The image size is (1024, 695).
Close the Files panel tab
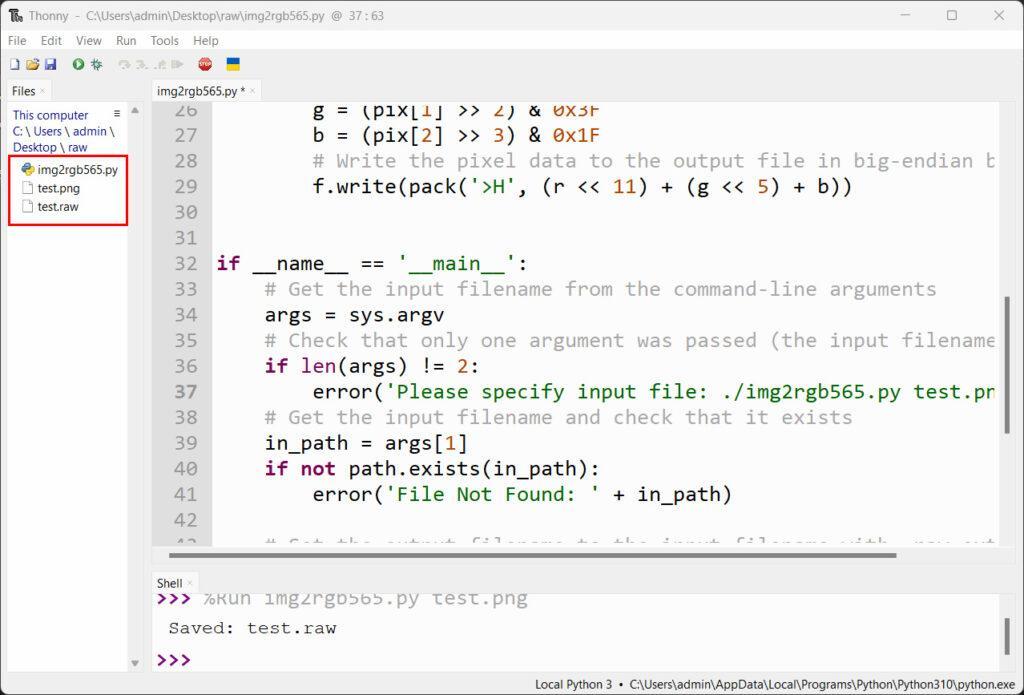[x=42, y=91]
